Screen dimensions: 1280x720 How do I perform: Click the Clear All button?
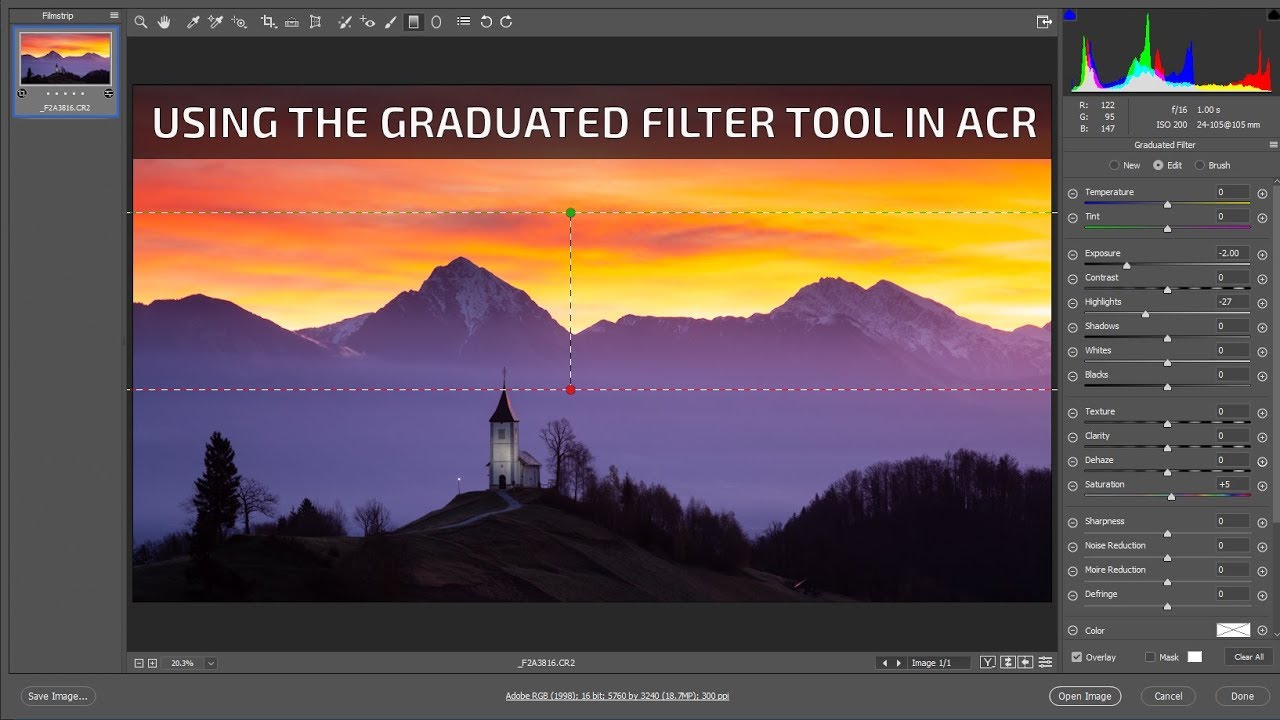1249,657
